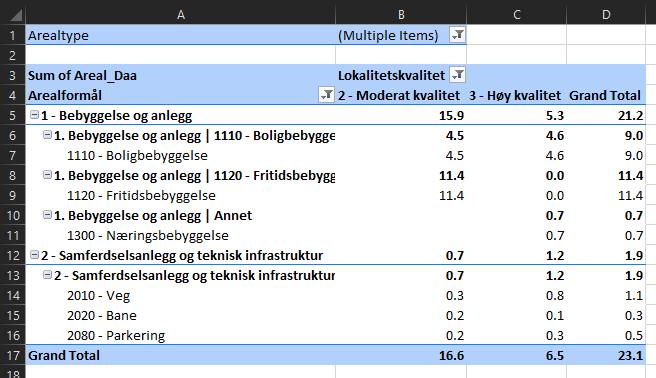Viewport: 656px width, 378px height.
Task: Click the '2080 - Parkering' row label
Action: pyautogui.click(x=116, y=335)
